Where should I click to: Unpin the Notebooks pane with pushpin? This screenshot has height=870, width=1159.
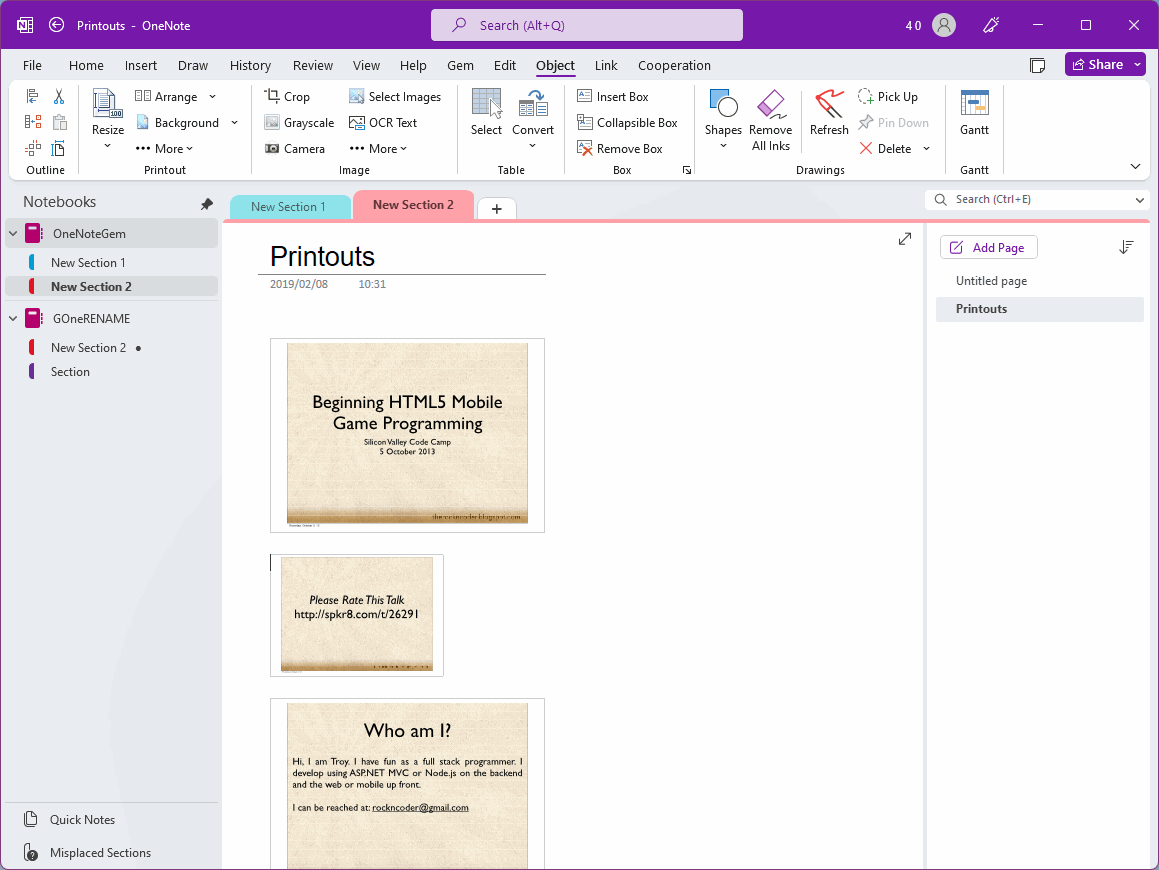[207, 203]
